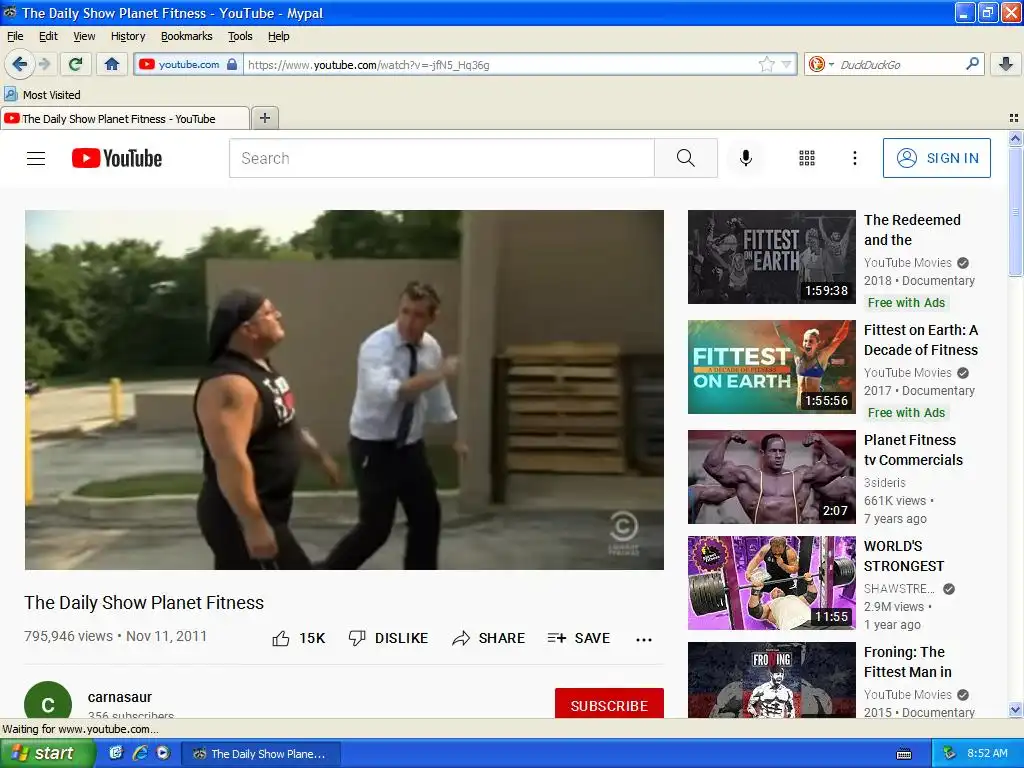Open a new tab with plus button
The image size is (1024, 768).
[264, 118]
